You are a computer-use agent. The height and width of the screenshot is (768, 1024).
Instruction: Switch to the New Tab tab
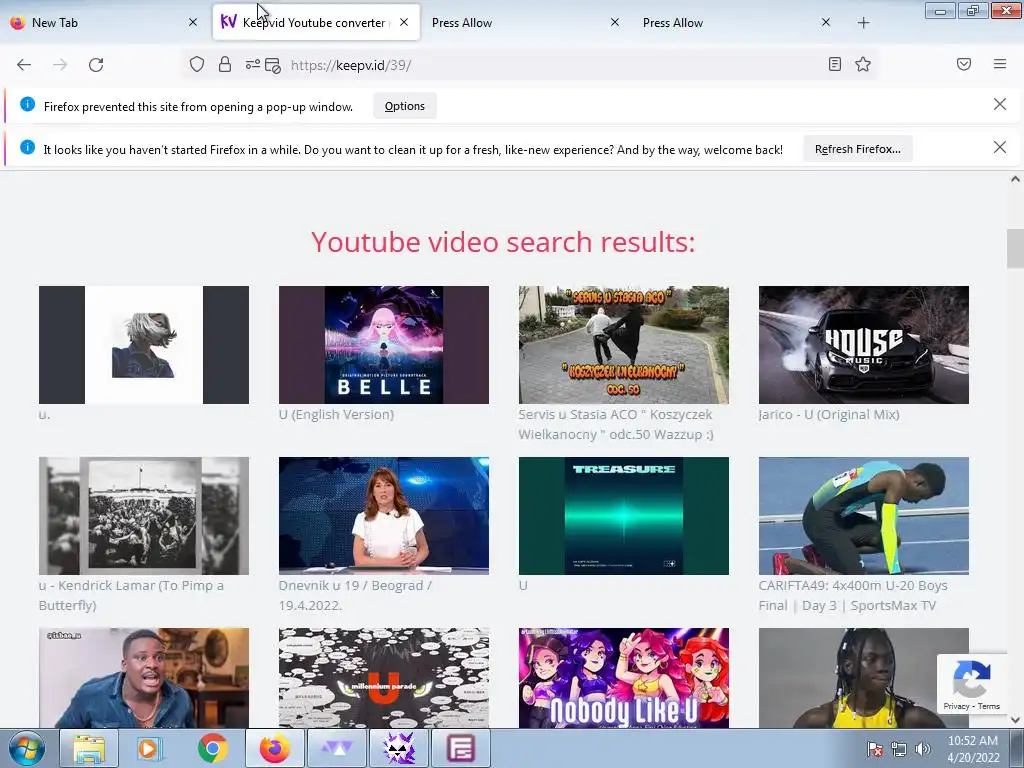click(104, 23)
